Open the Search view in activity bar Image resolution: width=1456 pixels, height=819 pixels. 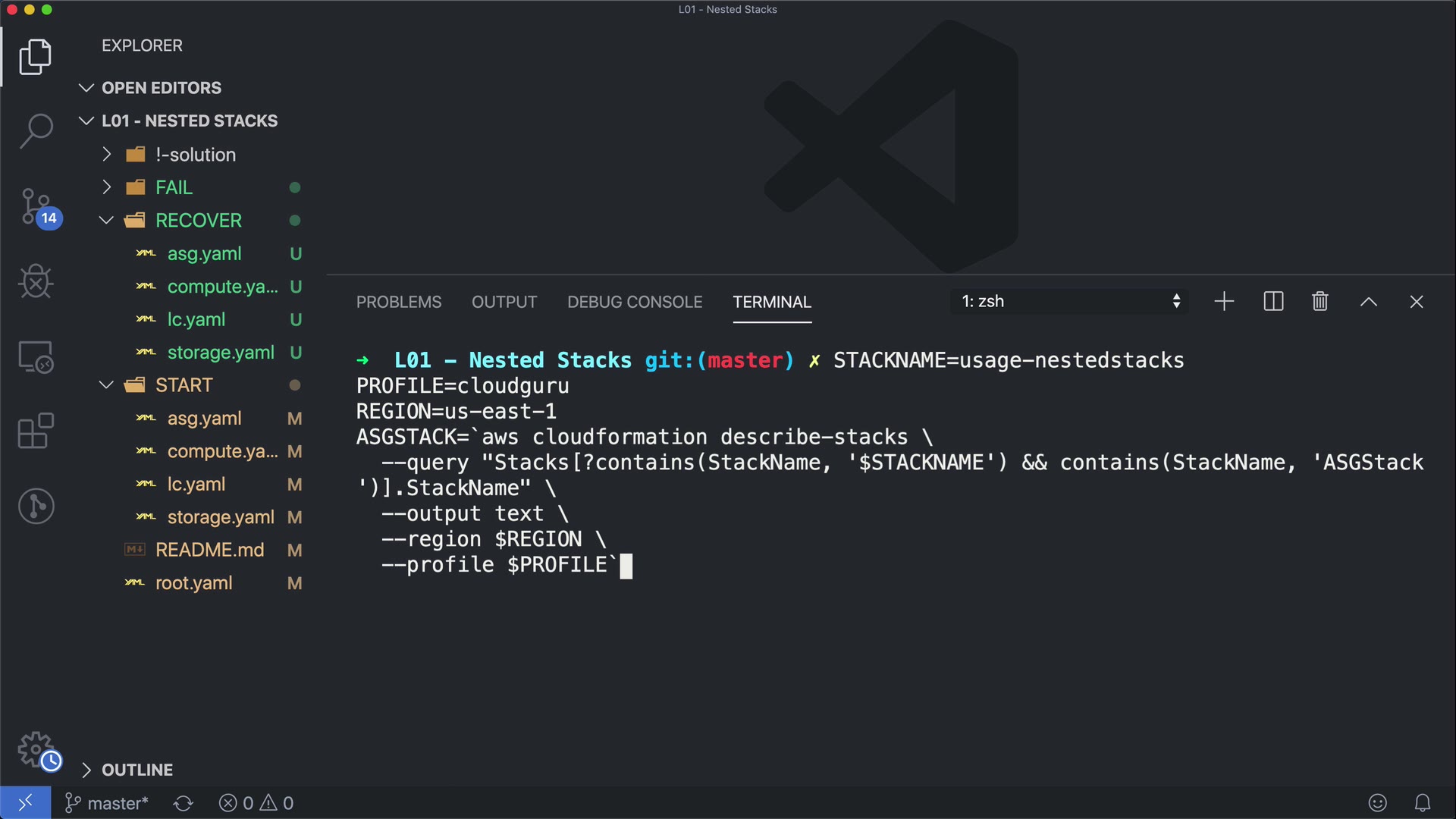[36, 130]
